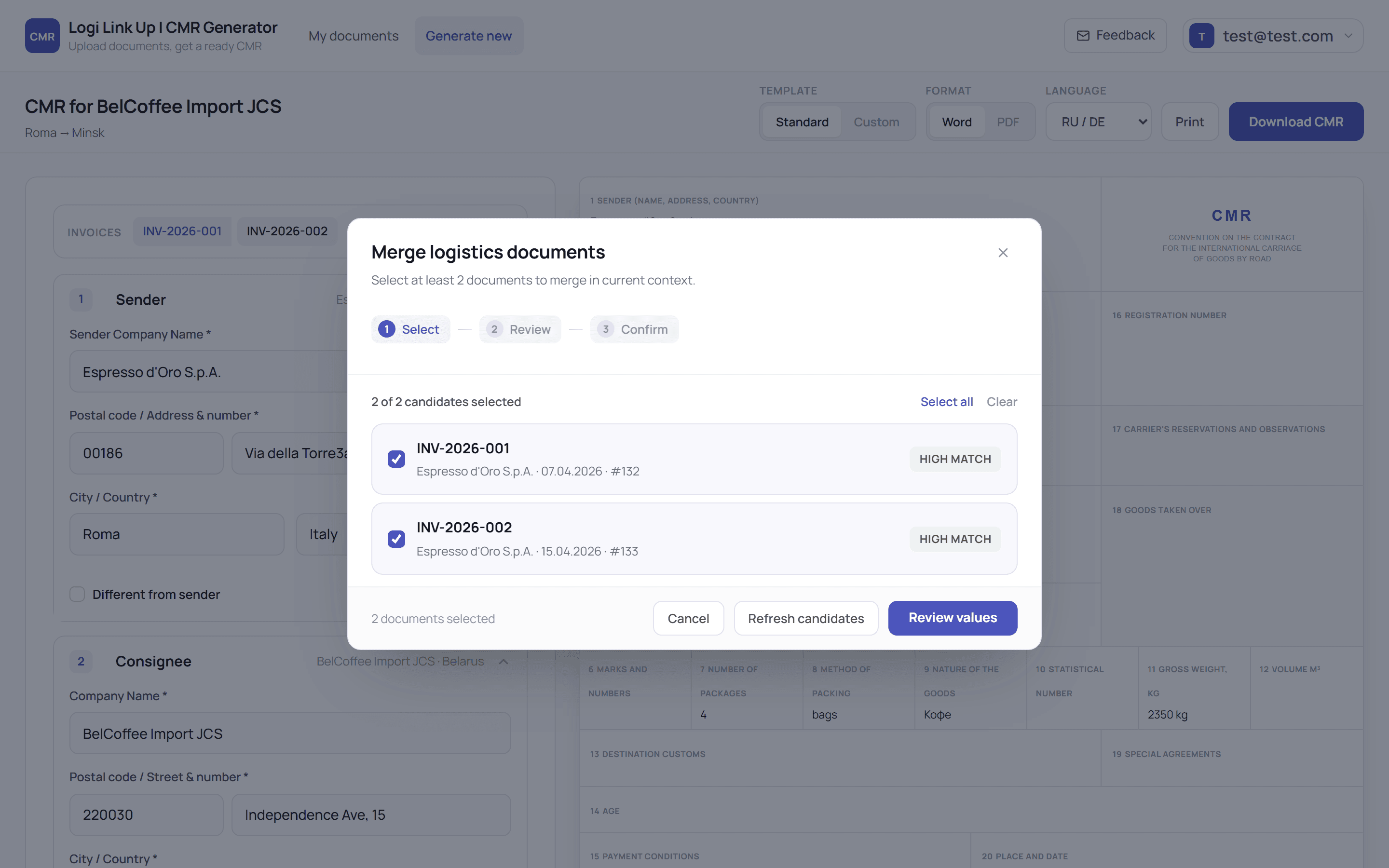Click the Print button

pos(1190,122)
